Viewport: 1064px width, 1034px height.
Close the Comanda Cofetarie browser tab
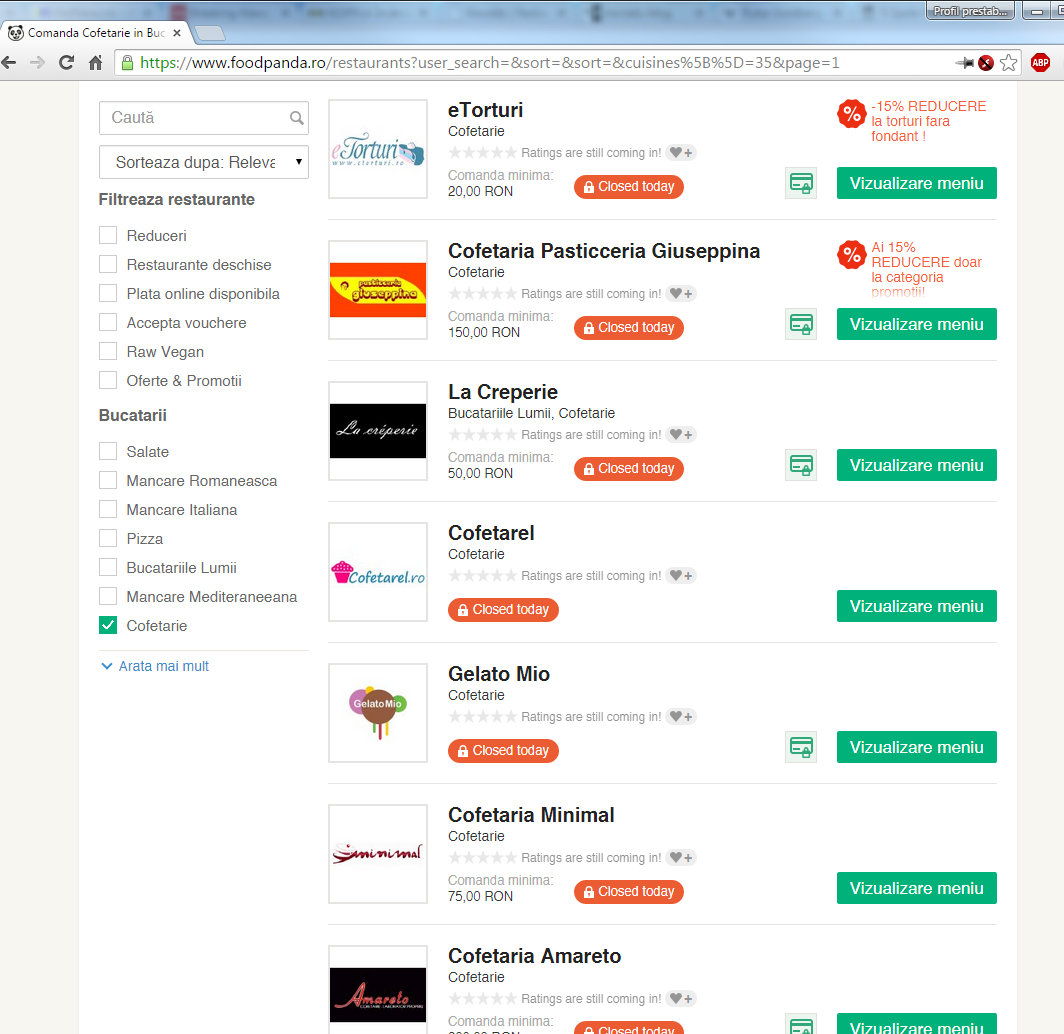coord(177,33)
